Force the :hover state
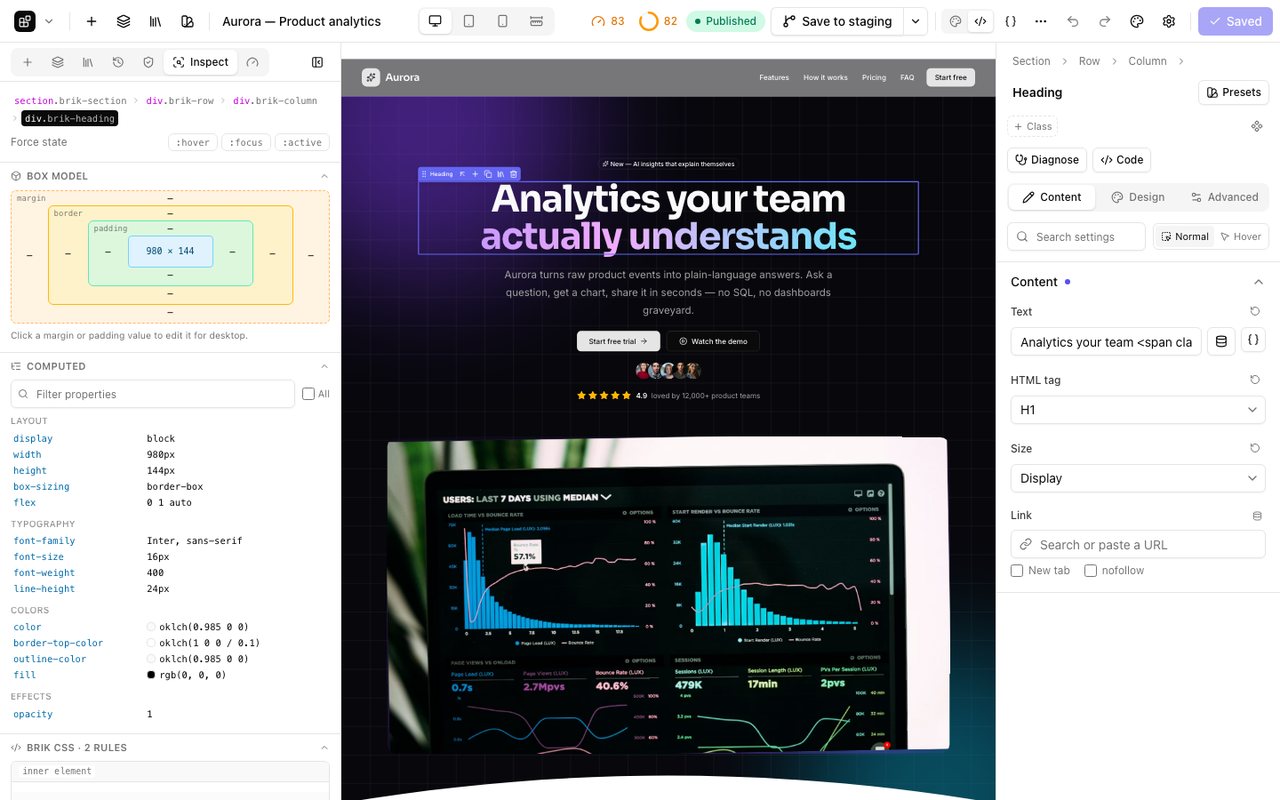The height and width of the screenshot is (800, 1280). pyautogui.click(x=193, y=142)
